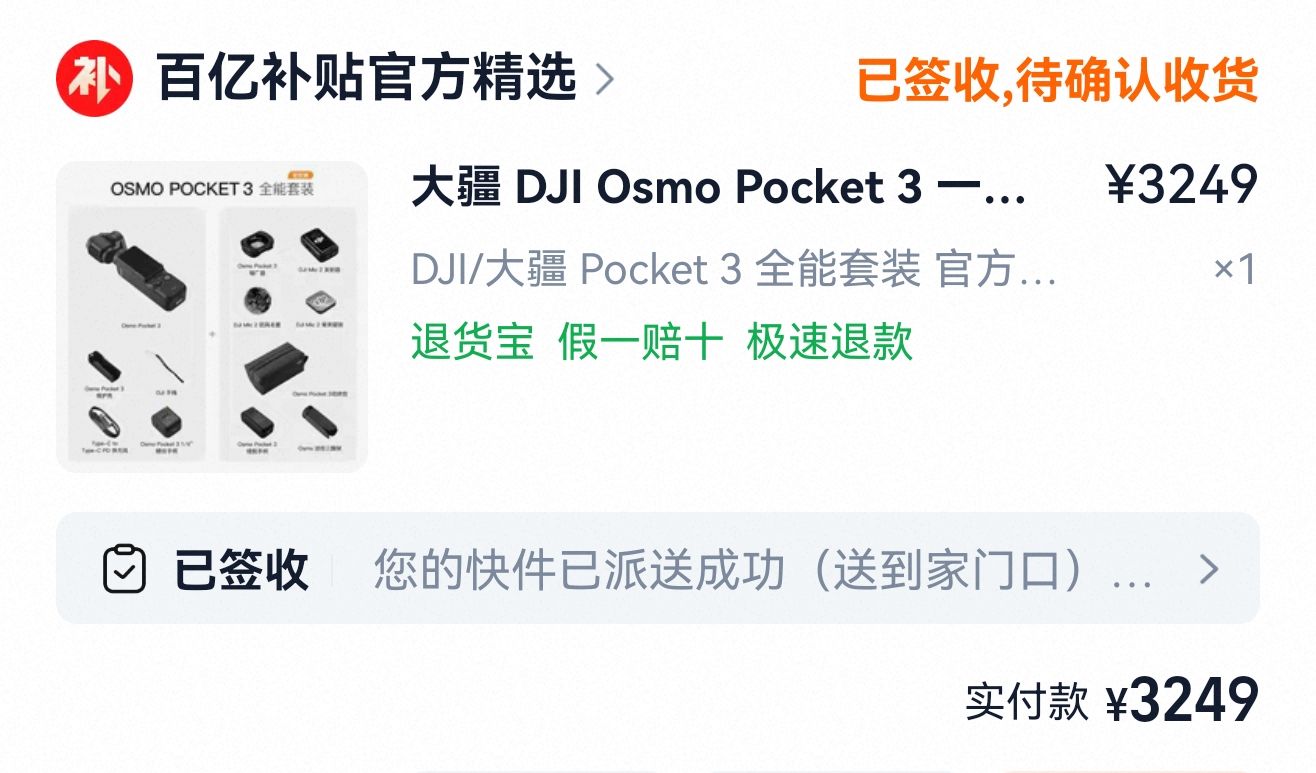1316x773 pixels.
Task: Expand the chevron beside 百亿补贴官方精选
Action: click(x=604, y=79)
